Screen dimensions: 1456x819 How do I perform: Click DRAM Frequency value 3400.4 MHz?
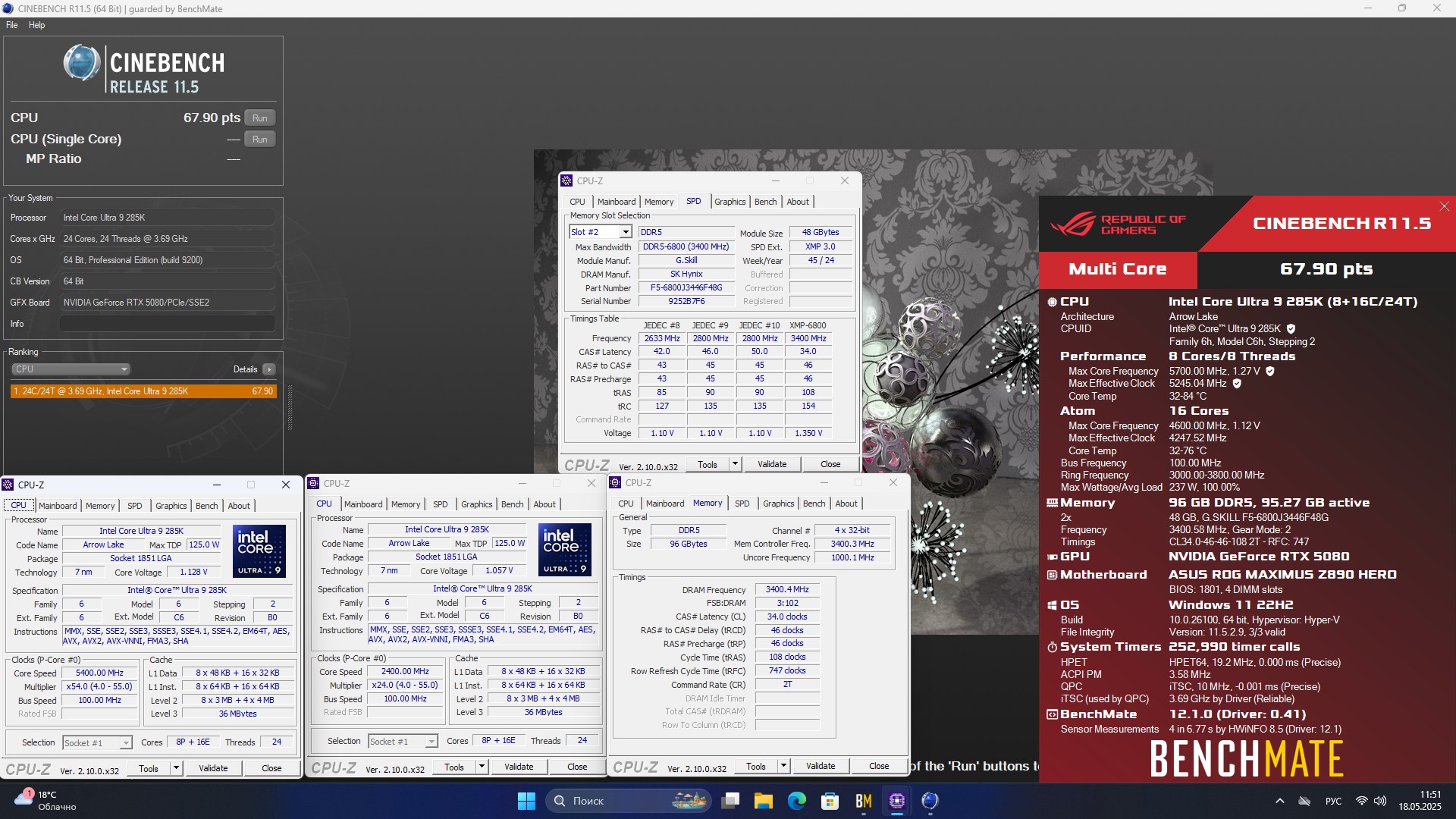pos(787,590)
